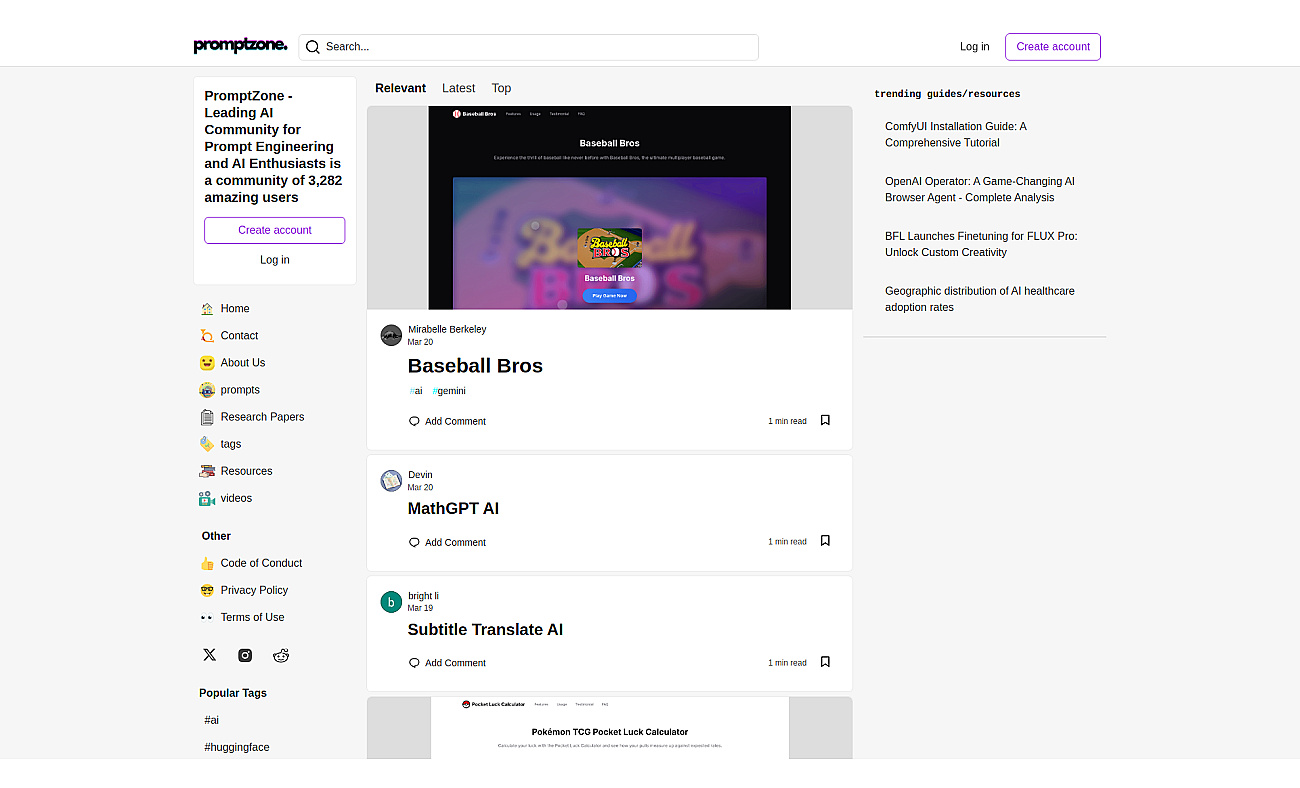The height and width of the screenshot is (788, 1300).
Task: Open Code of Conduct link text
Action: tap(261, 564)
